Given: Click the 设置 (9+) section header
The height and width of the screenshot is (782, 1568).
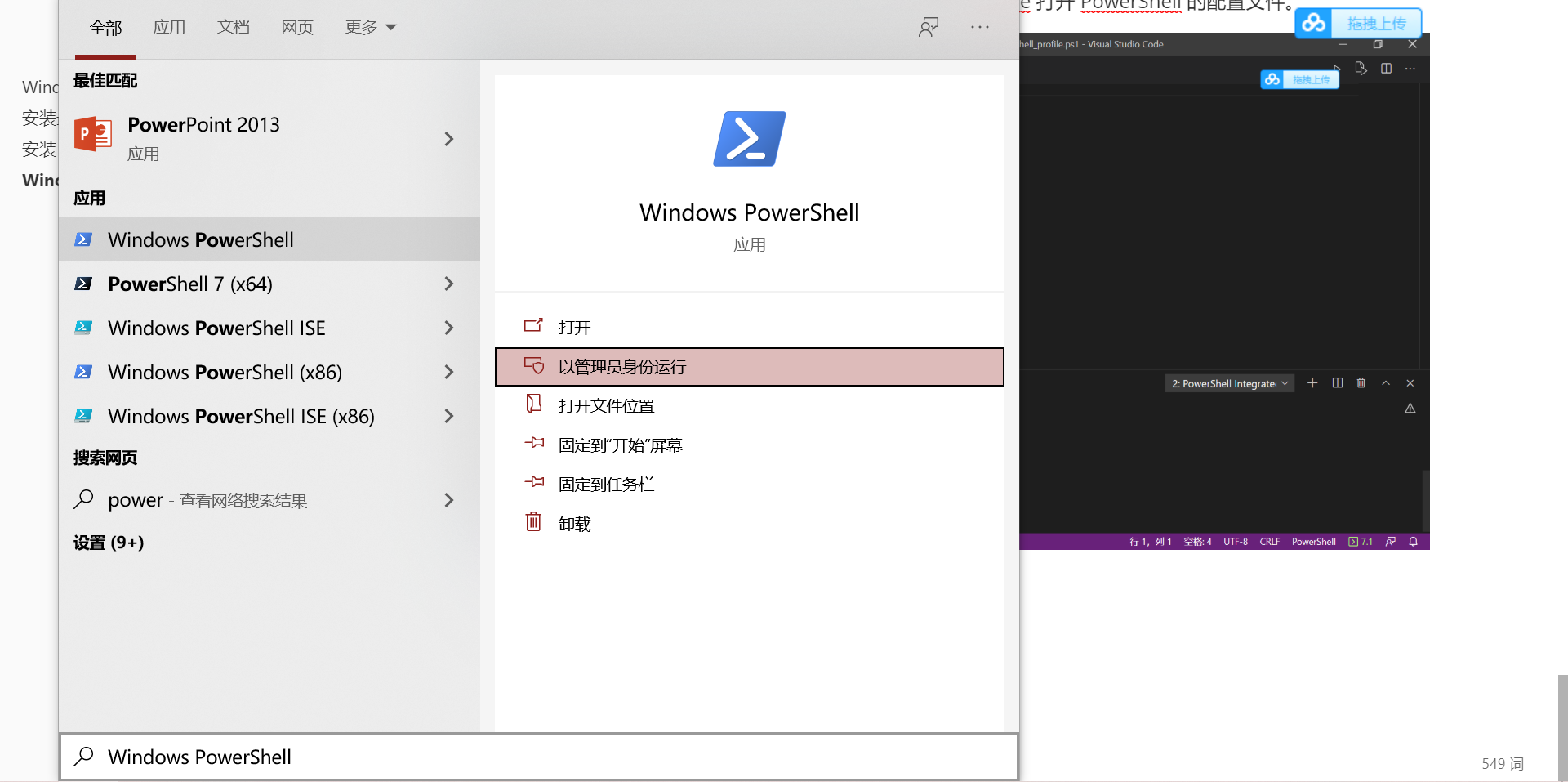Looking at the screenshot, I should click(x=109, y=543).
